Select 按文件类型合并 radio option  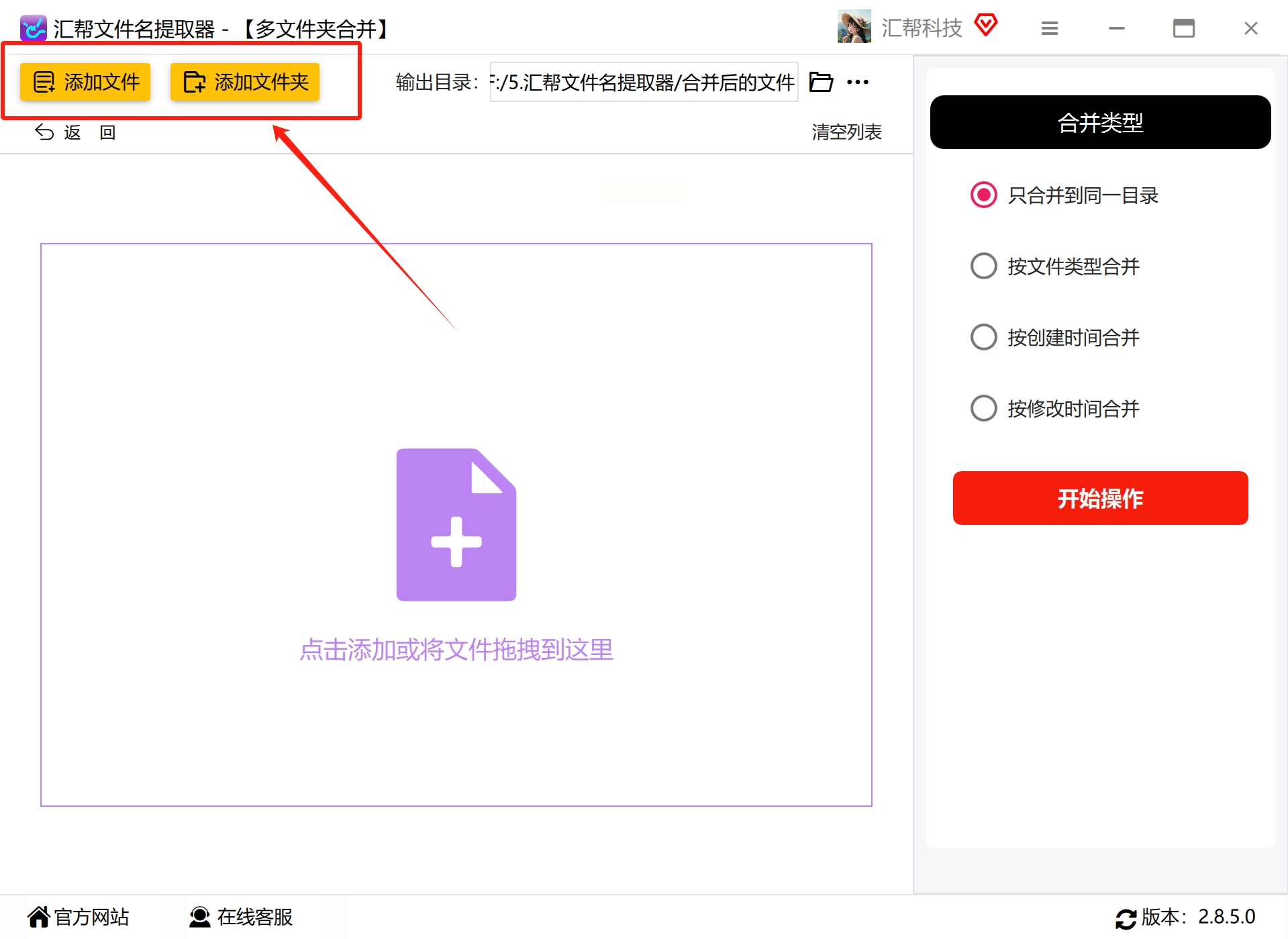pos(983,266)
